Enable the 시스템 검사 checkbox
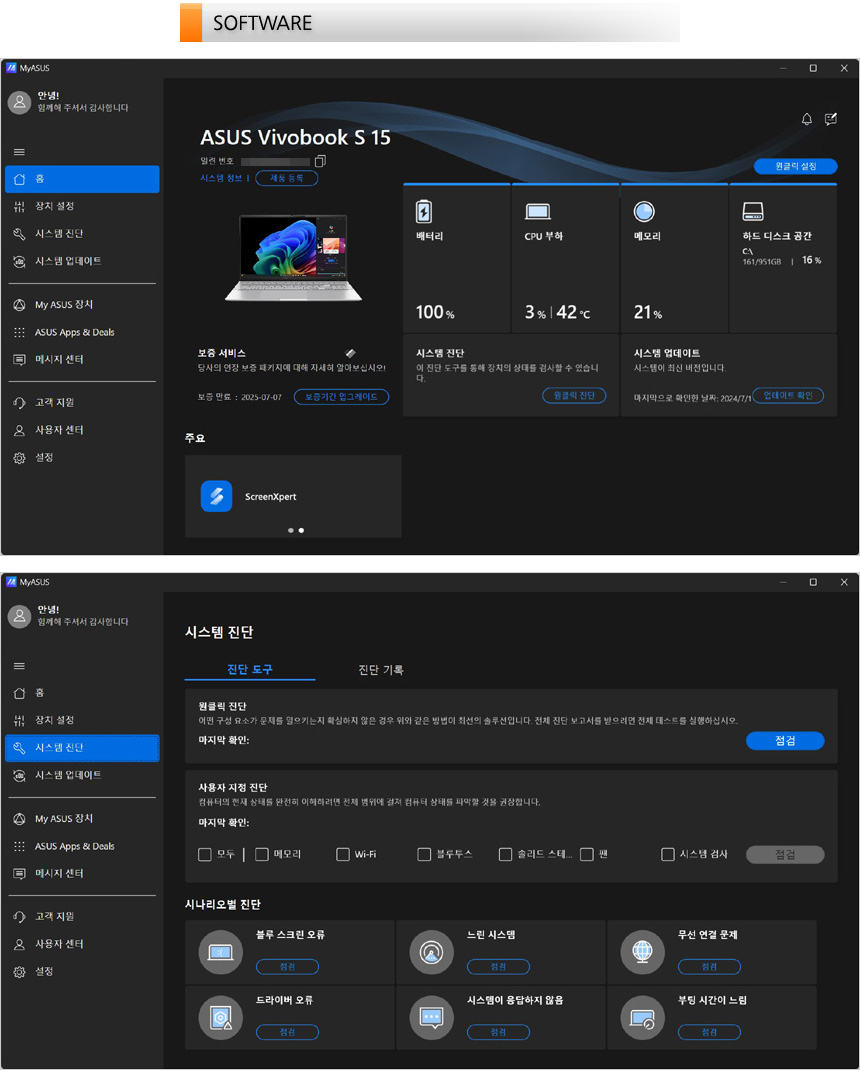Viewport: 860px width, 1073px height. [x=668, y=855]
